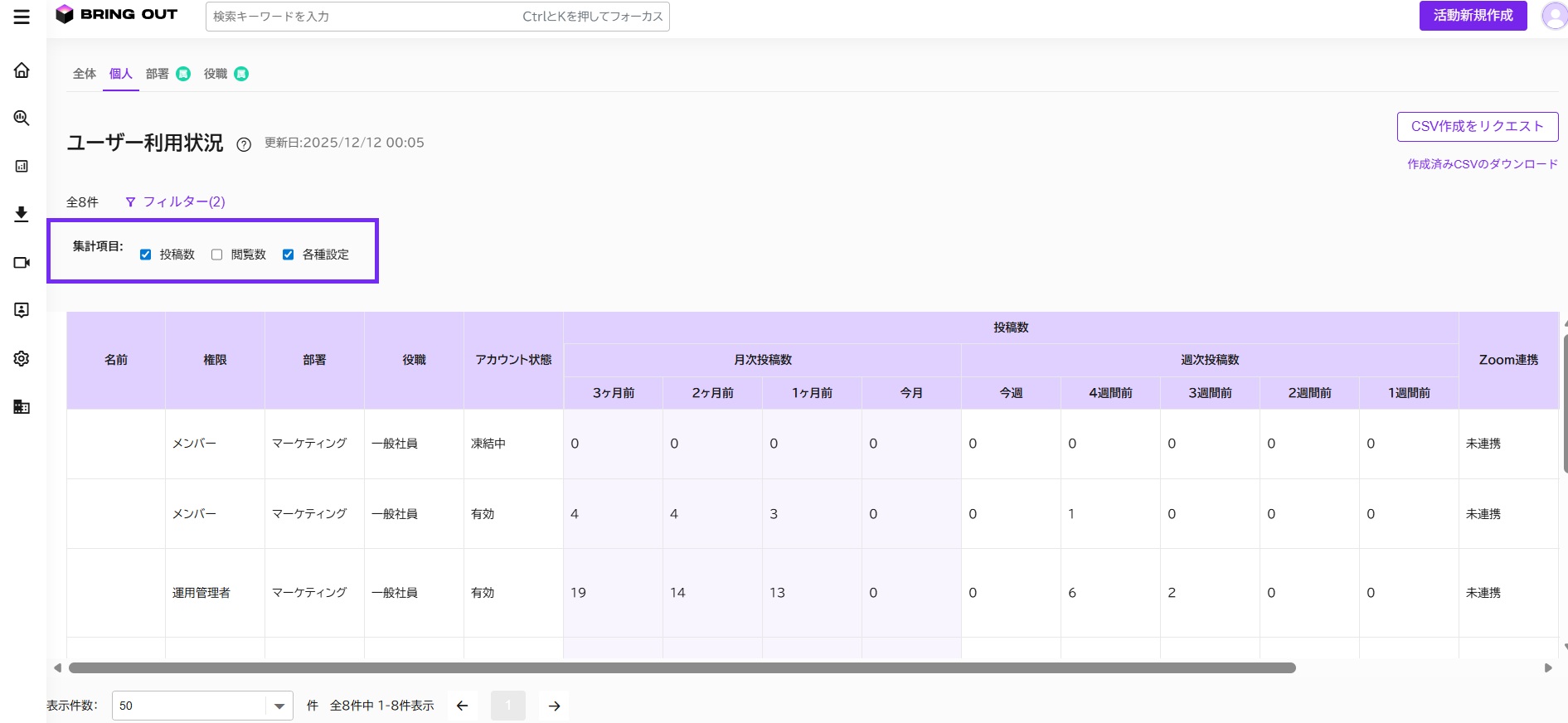
Task: Open the report chart sidebar icon
Action: (x=22, y=166)
